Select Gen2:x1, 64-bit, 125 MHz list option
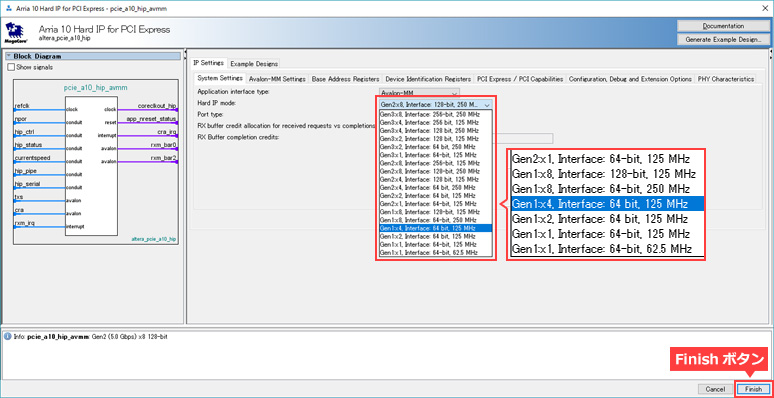The image size is (774, 398). pos(435,203)
